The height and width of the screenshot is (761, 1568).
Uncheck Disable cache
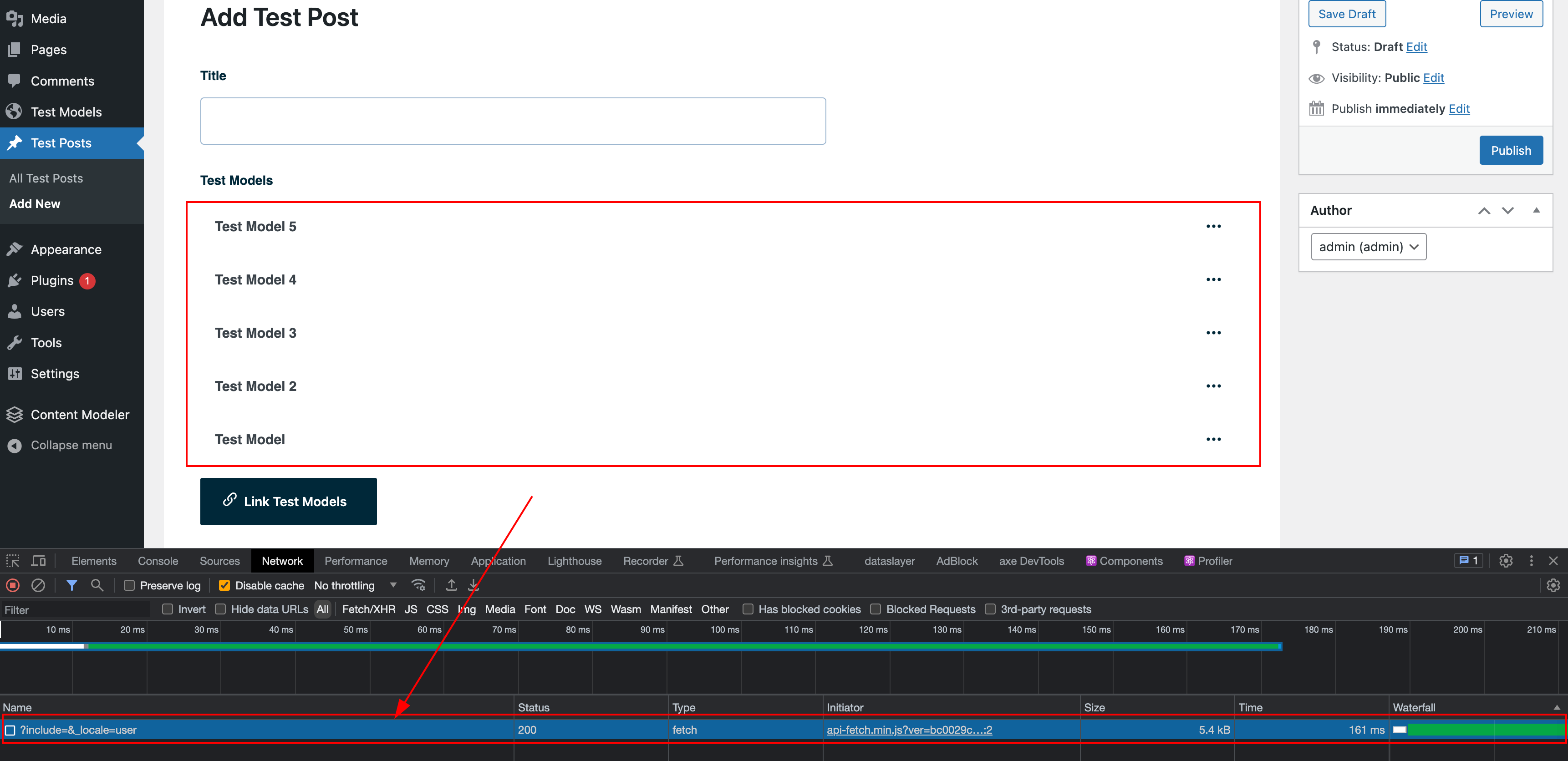click(x=224, y=584)
